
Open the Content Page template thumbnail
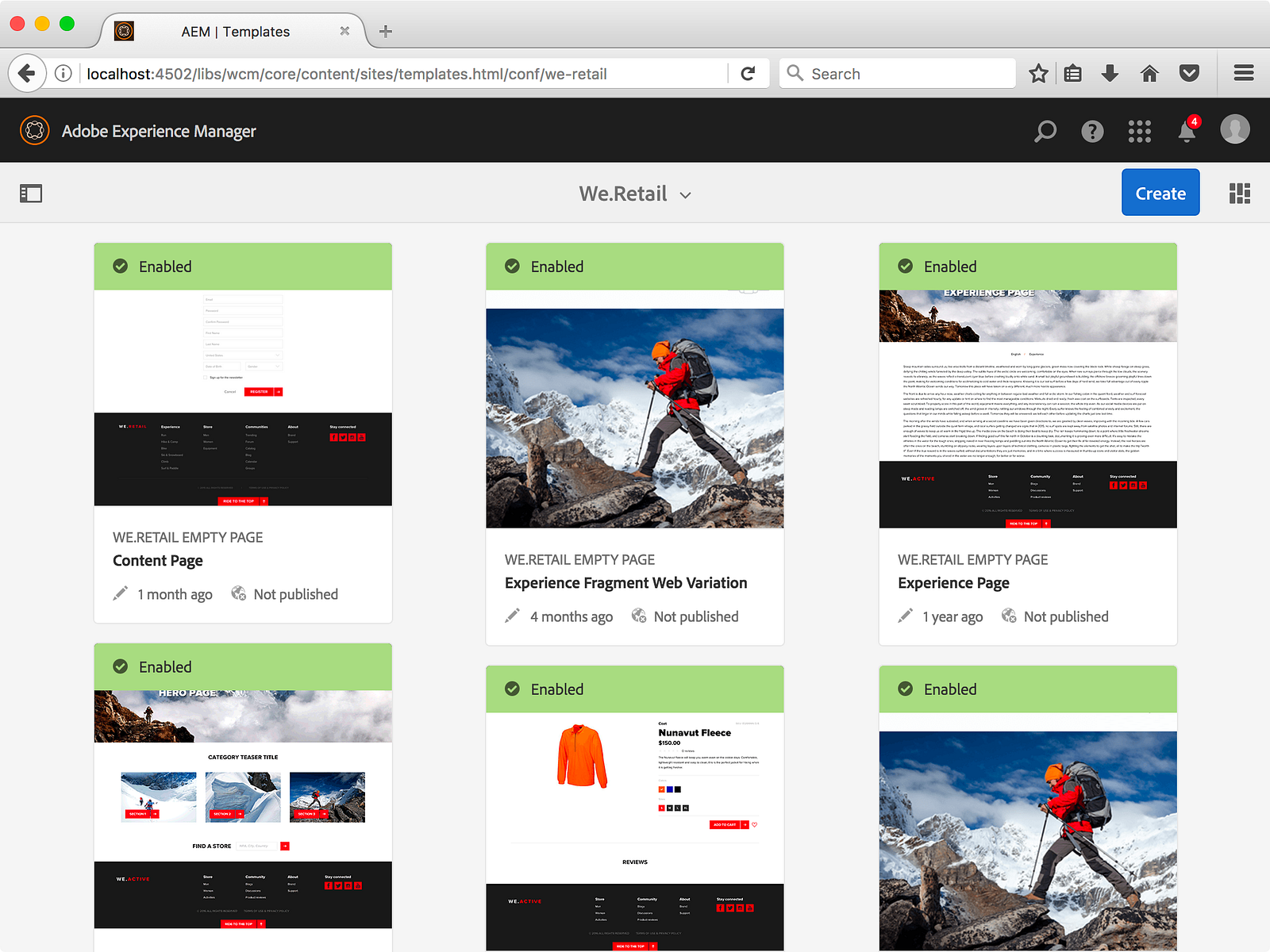(x=243, y=397)
